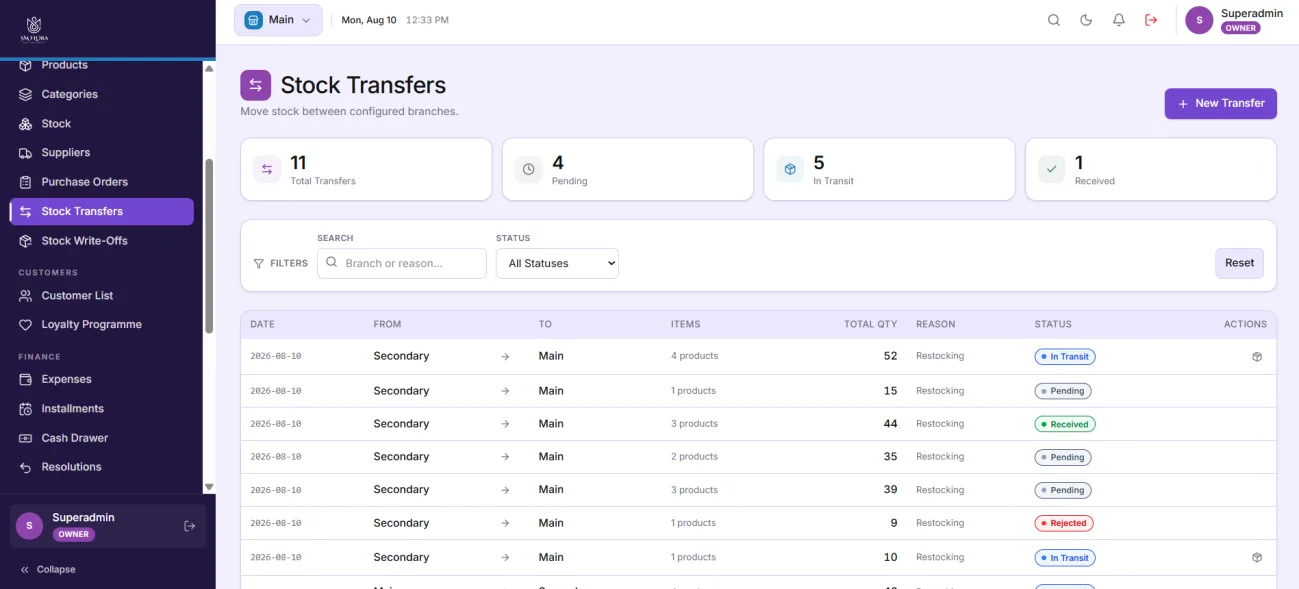
Task: Click the Expenses wallet icon
Action: [x=26, y=380]
